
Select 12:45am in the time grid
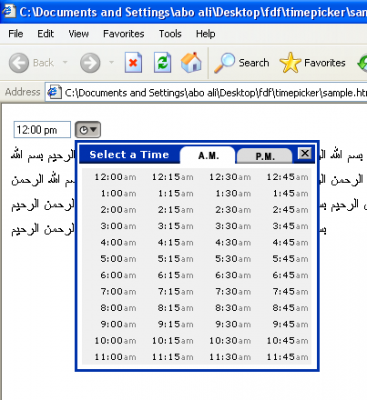pyautogui.click(x=287, y=177)
